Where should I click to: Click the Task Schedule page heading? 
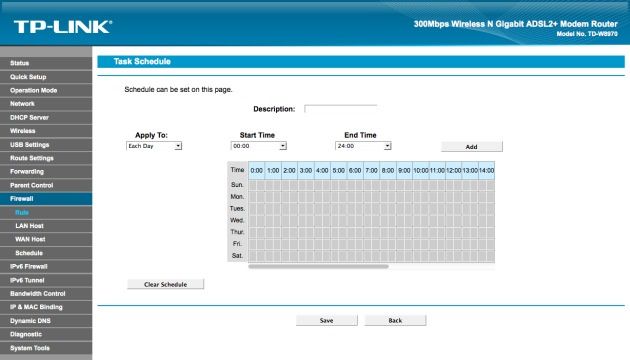(142, 61)
